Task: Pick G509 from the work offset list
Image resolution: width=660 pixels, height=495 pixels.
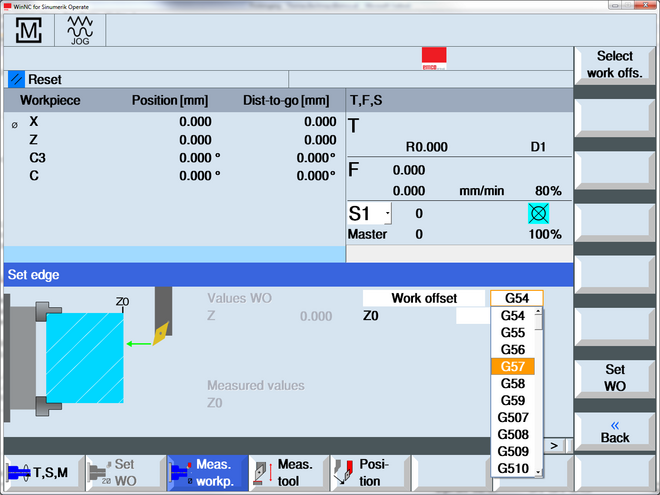Action: point(513,452)
